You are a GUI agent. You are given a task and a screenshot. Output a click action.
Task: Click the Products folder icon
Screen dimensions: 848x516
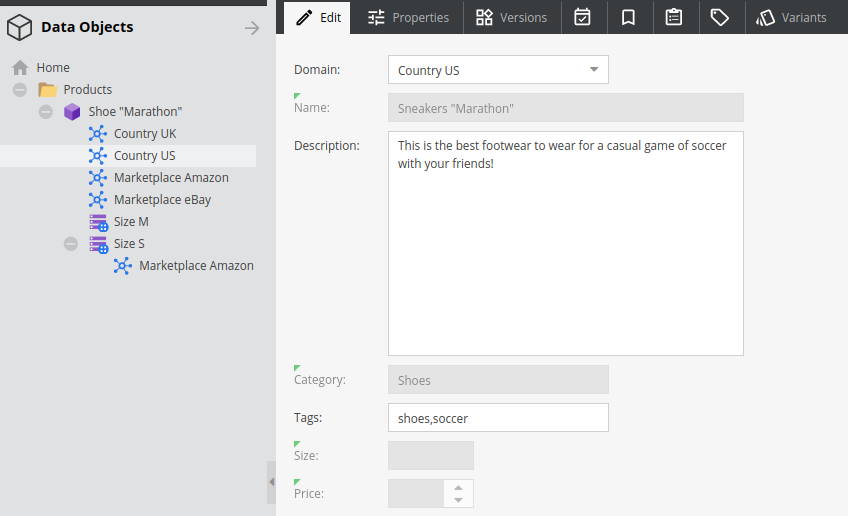[x=48, y=89]
